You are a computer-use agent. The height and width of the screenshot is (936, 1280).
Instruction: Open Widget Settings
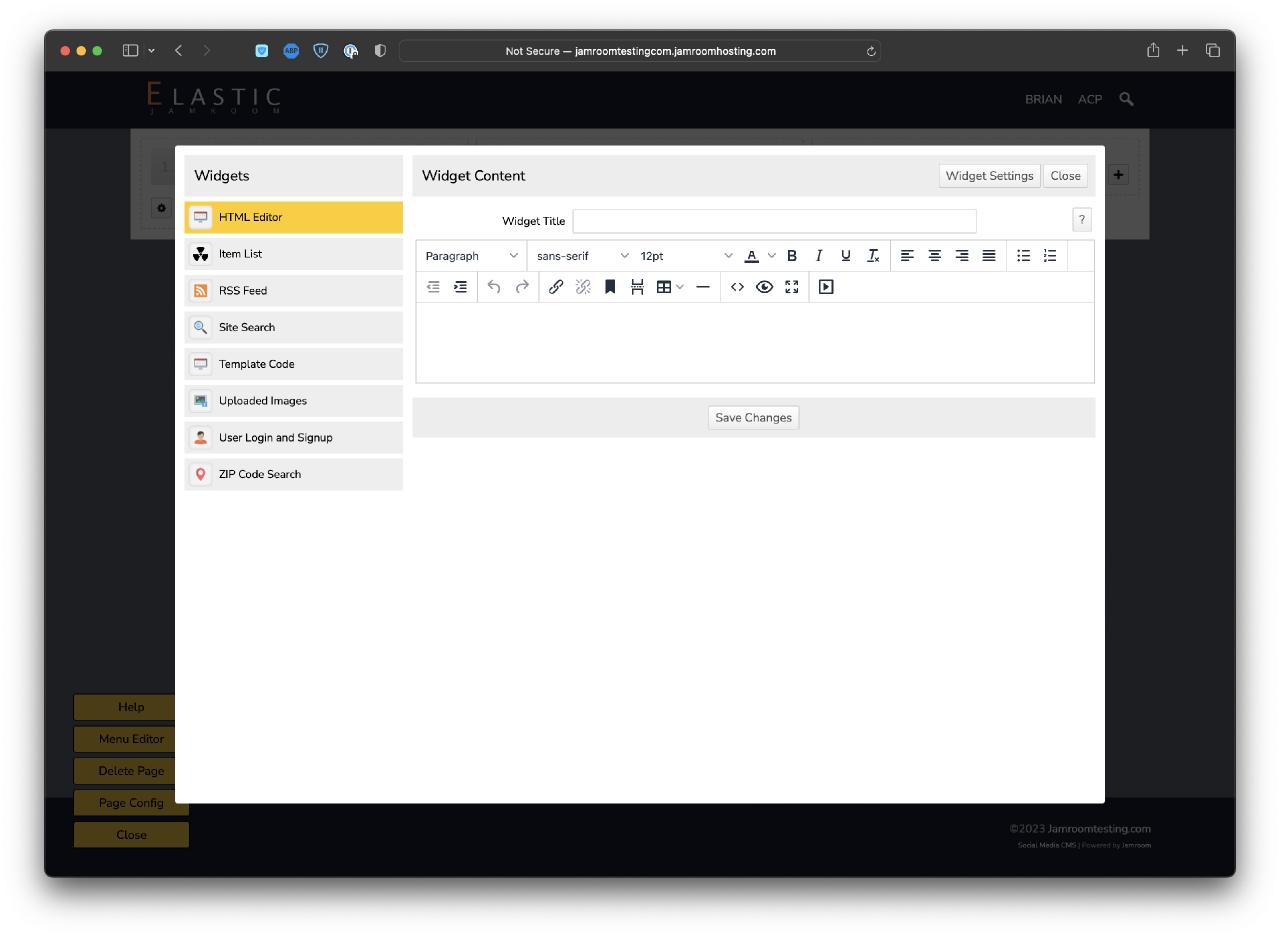click(989, 176)
